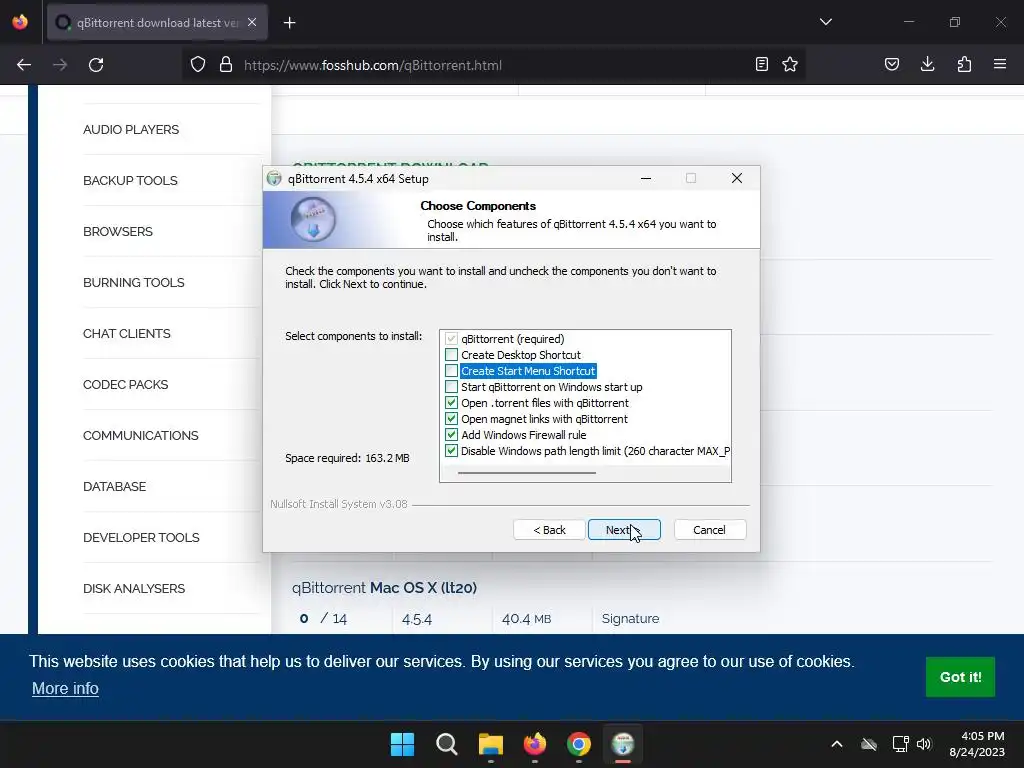Click qBittorrent Mac OS X (lt20) download link
The image size is (1024, 768).
coord(384,587)
